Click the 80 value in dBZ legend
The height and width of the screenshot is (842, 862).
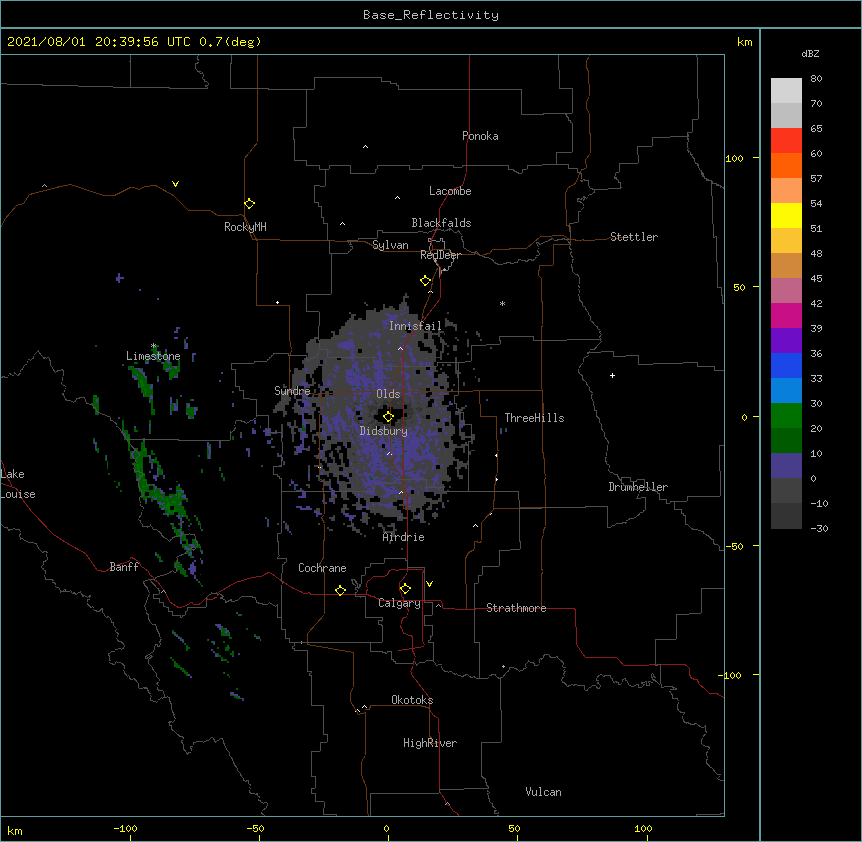[816, 79]
